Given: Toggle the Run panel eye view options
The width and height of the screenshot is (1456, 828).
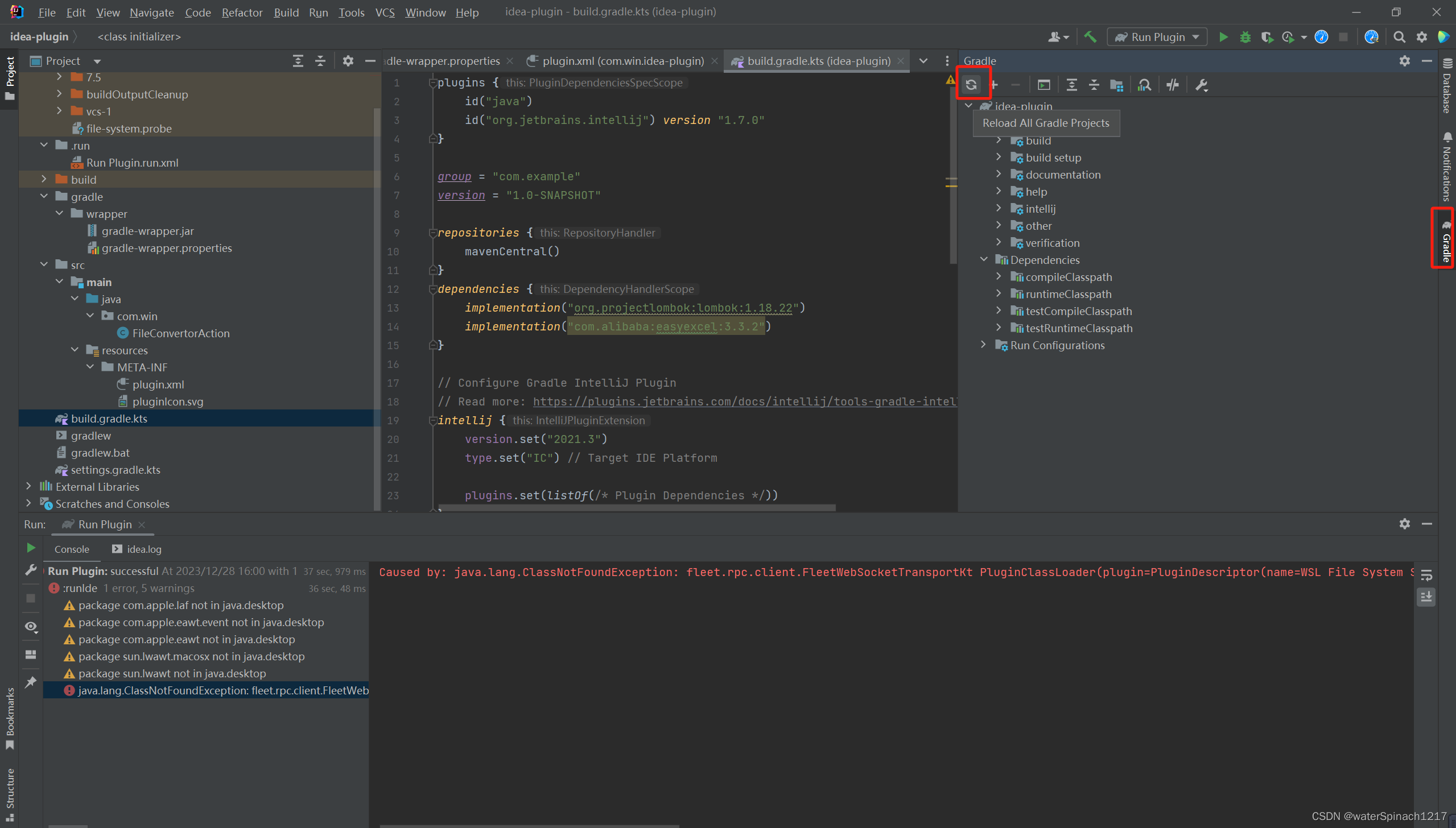Looking at the screenshot, I should pos(31,627).
